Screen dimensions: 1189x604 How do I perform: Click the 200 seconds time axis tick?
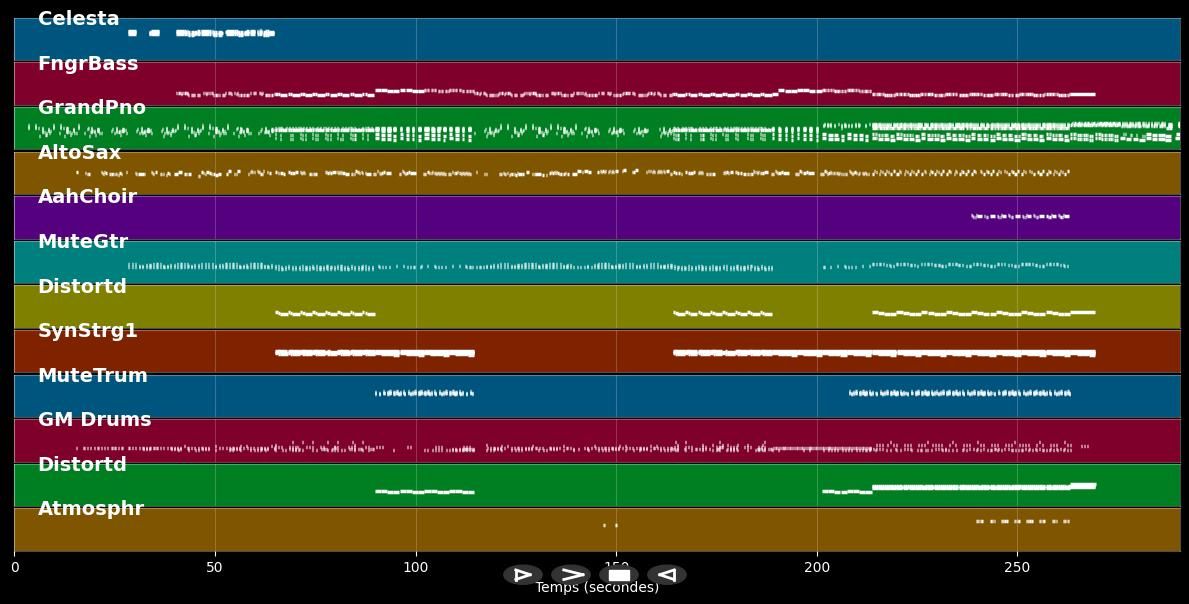coord(817,568)
